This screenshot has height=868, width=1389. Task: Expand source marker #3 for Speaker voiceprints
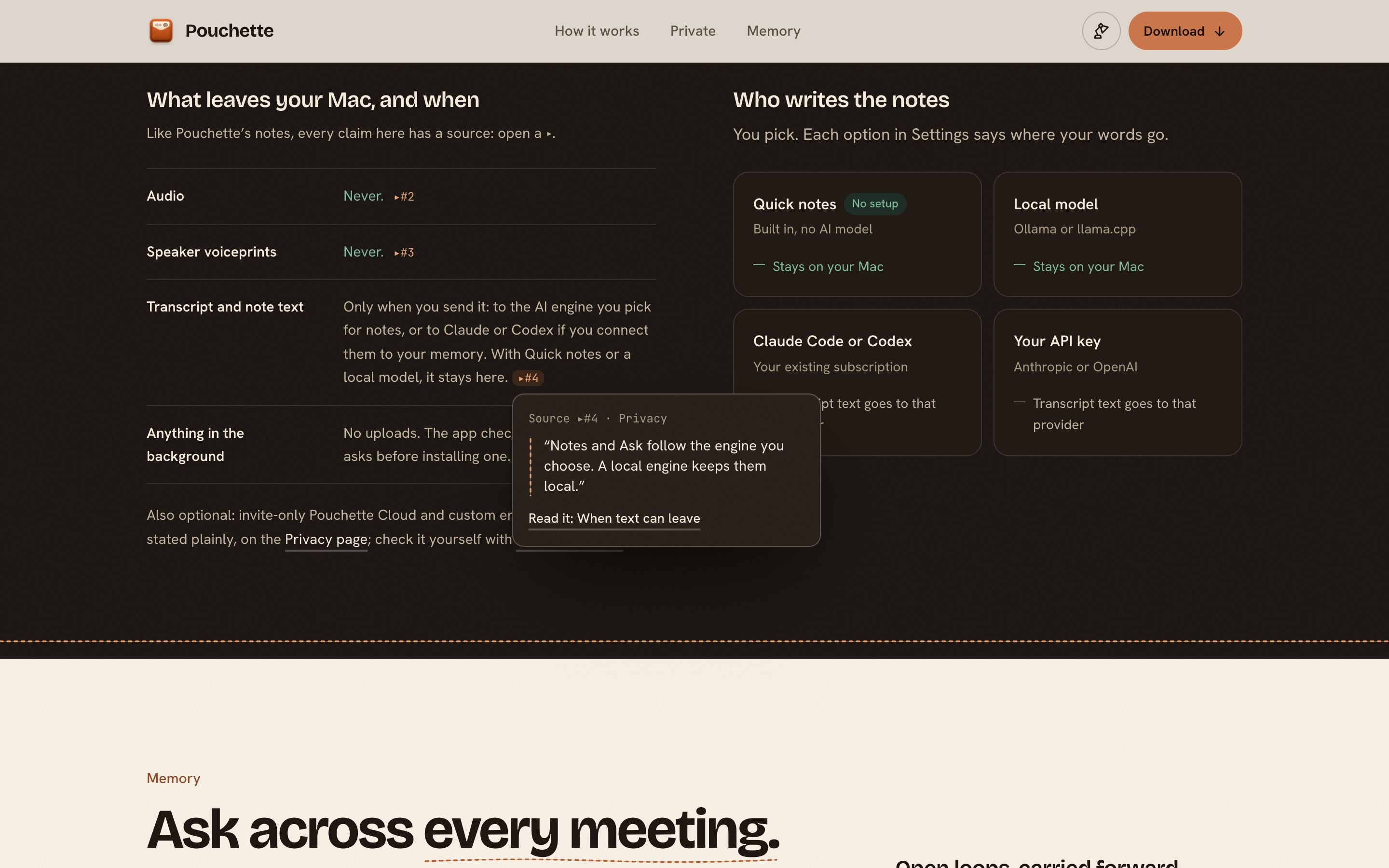(404, 252)
